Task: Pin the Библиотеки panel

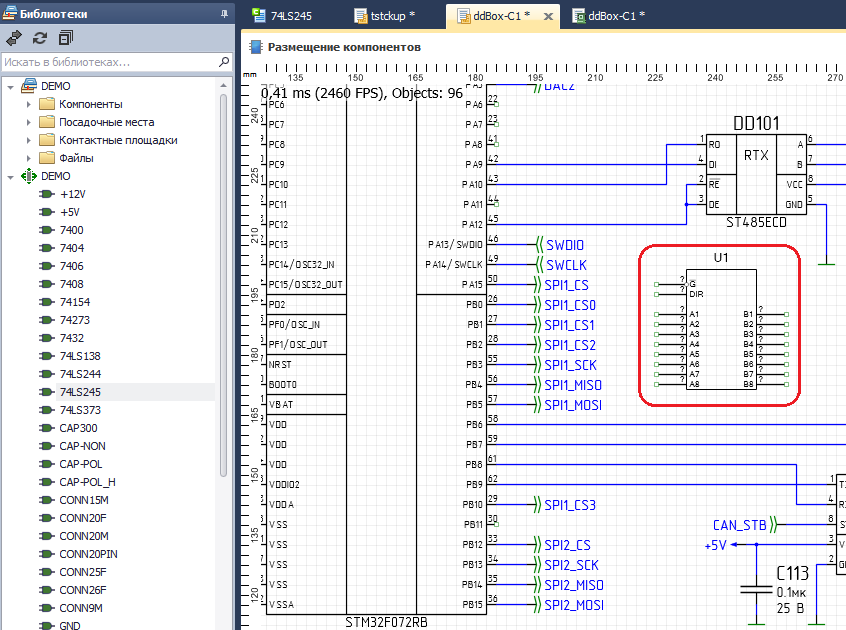Action: click(x=222, y=14)
